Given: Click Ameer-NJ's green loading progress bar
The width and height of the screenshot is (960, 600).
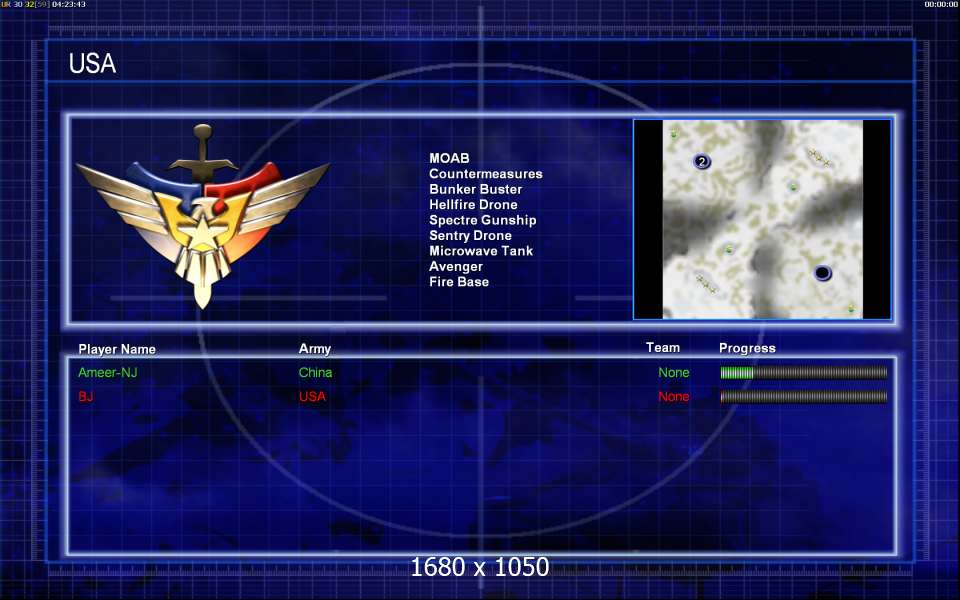Looking at the screenshot, I should click(x=803, y=373).
